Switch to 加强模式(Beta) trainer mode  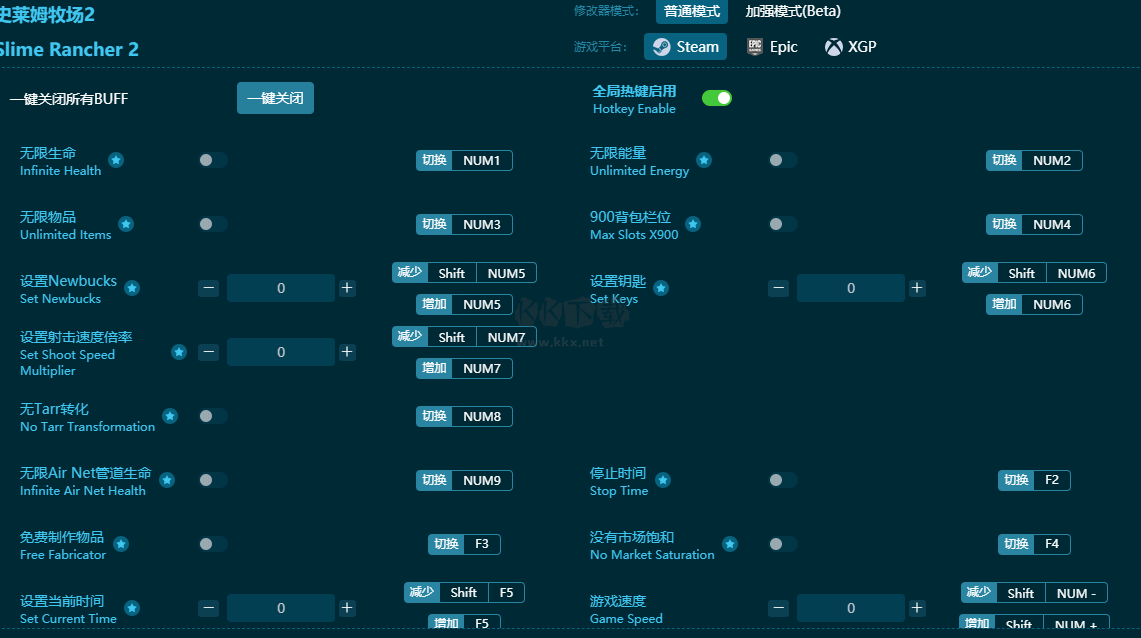tap(793, 11)
